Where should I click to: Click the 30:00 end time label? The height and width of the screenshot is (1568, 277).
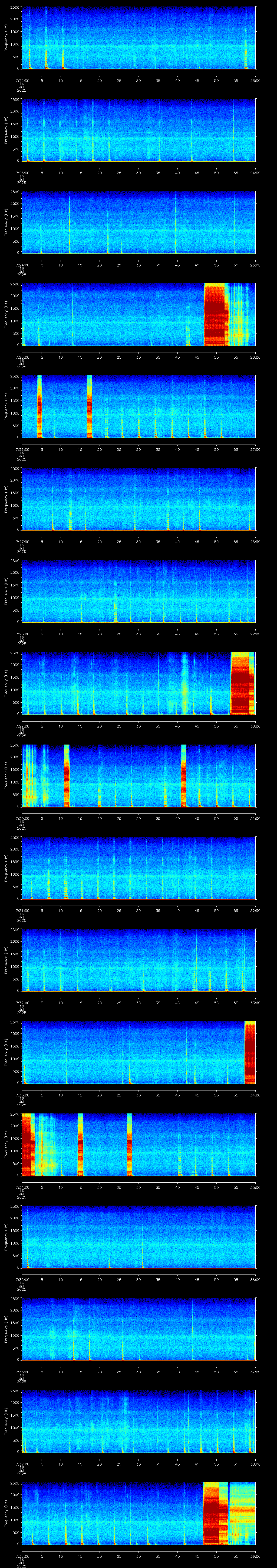255,726
